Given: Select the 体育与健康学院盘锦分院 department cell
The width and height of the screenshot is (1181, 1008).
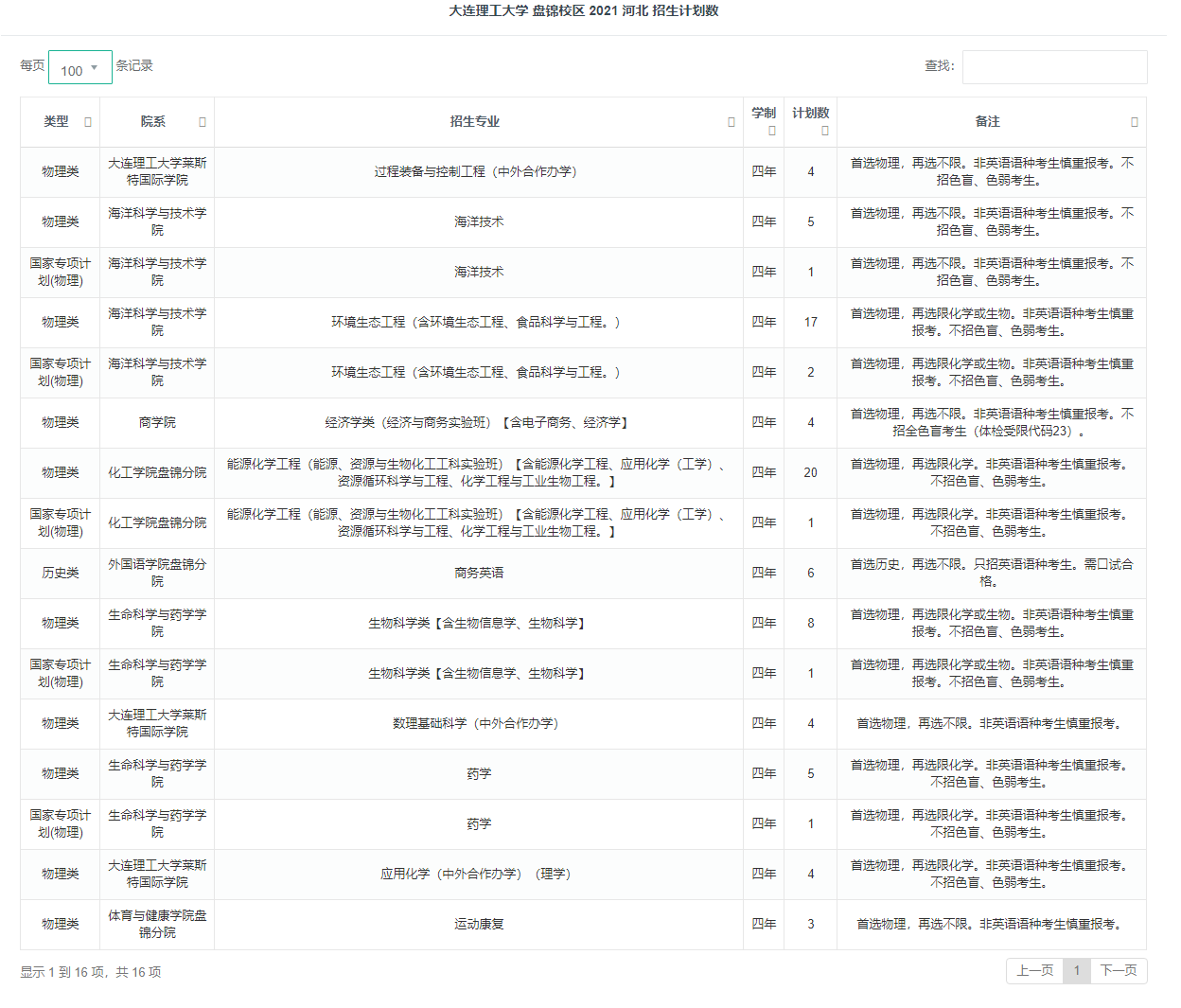Looking at the screenshot, I should click(157, 925).
